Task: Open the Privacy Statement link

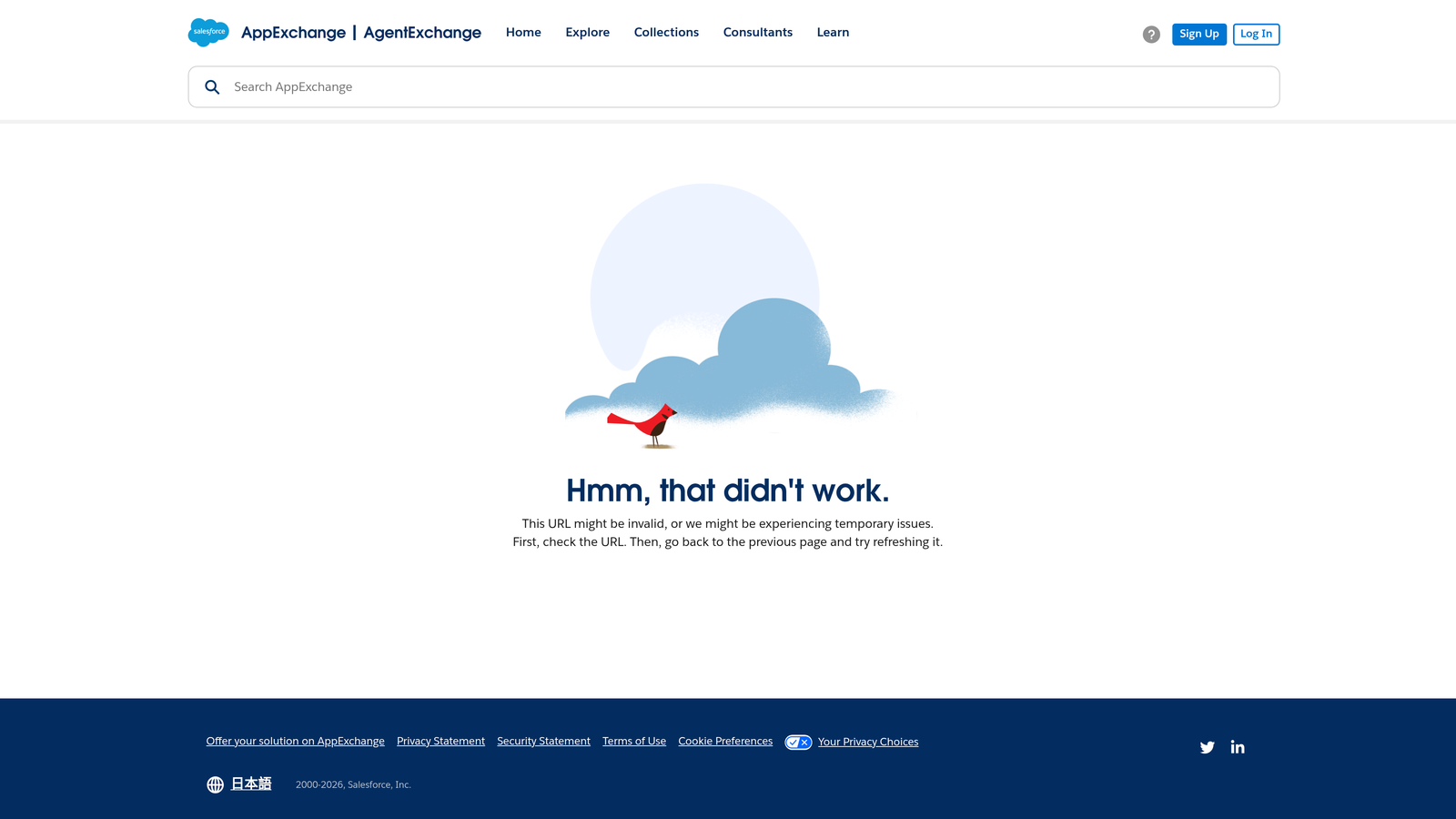Action: pyautogui.click(x=440, y=741)
